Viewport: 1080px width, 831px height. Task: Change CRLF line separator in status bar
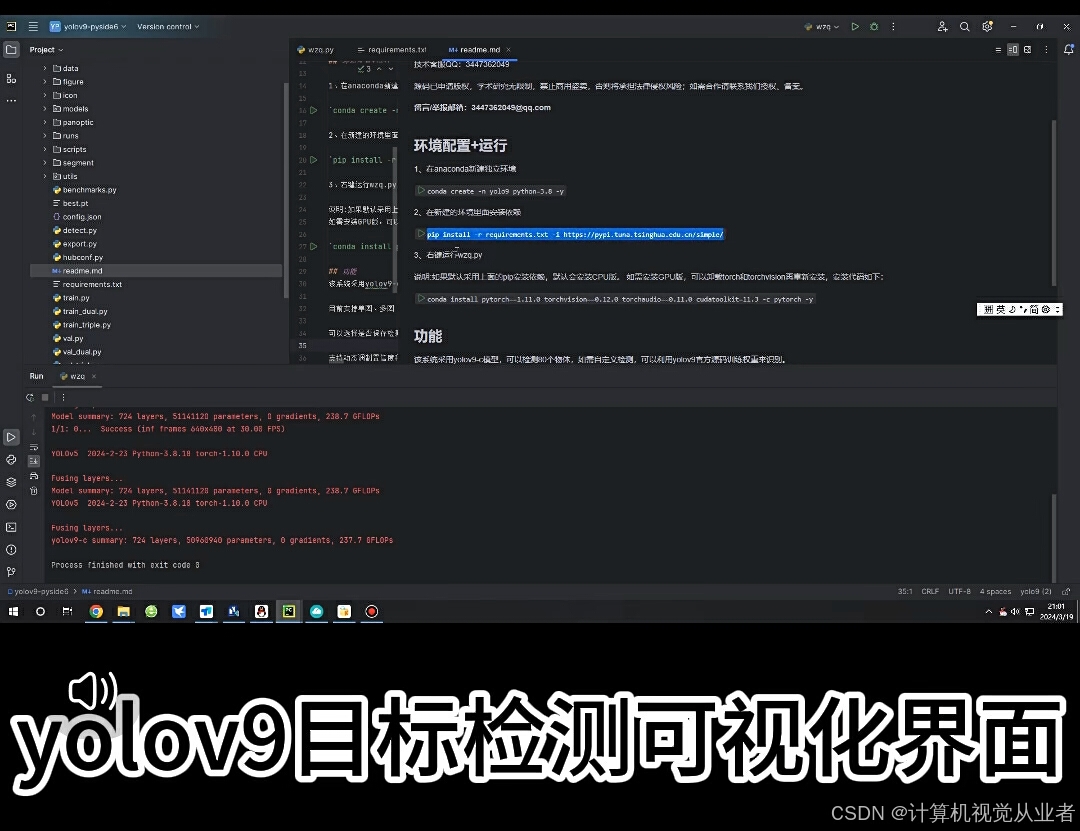930,591
